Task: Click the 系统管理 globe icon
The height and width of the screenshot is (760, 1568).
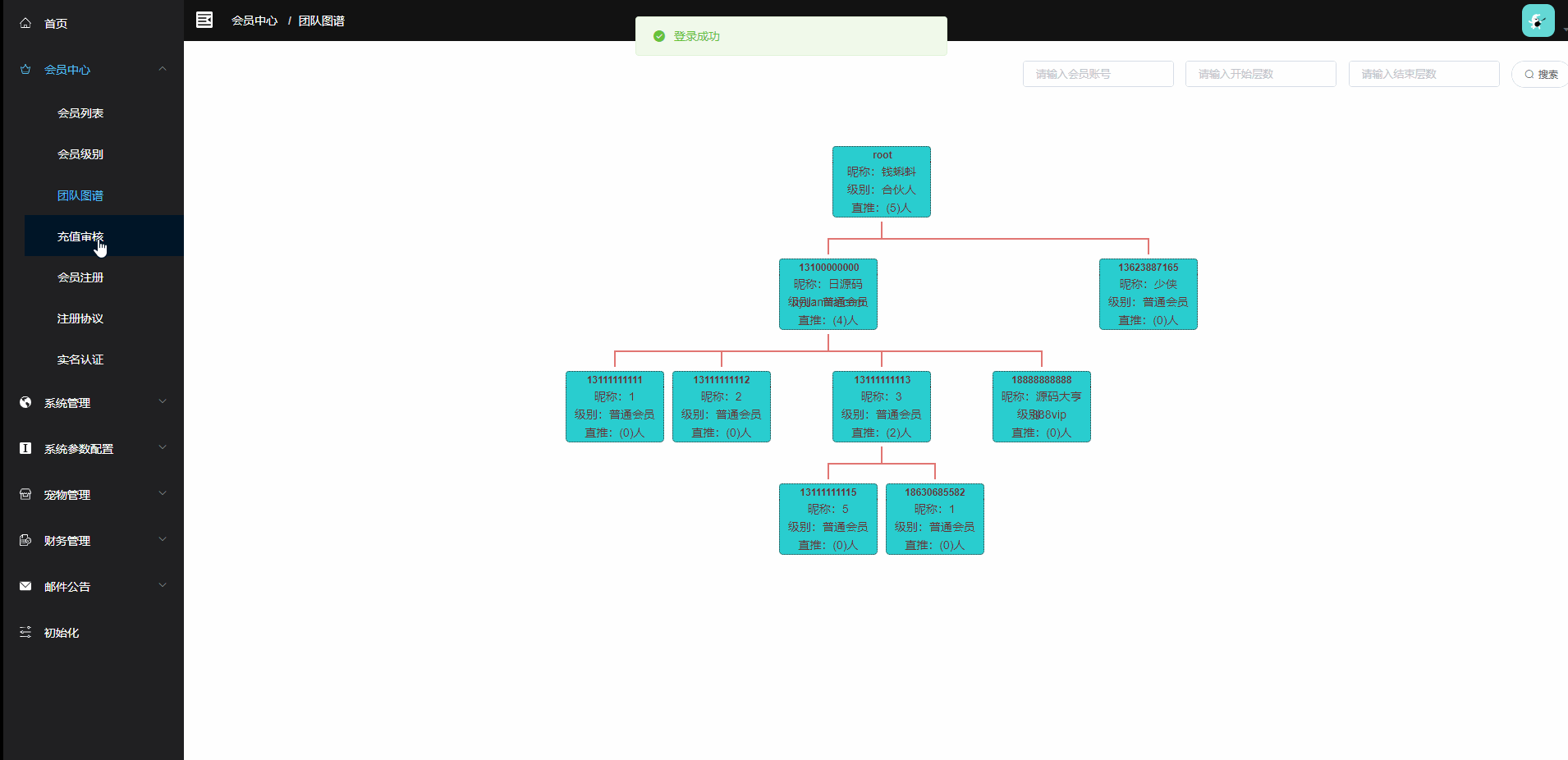Action: coord(25,402)
